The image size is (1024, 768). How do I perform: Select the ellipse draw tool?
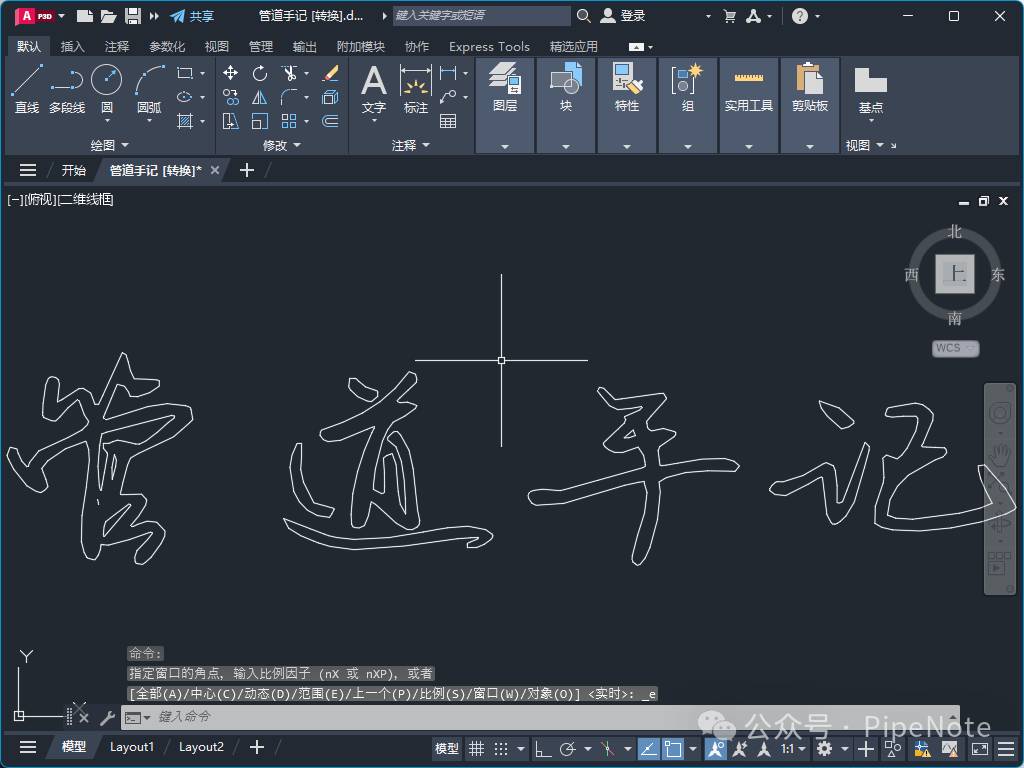[185, 97]
